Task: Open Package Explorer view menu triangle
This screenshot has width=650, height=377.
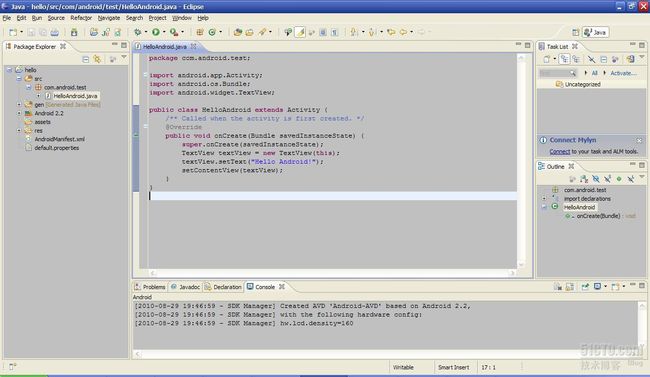Action: pos(124,57)
